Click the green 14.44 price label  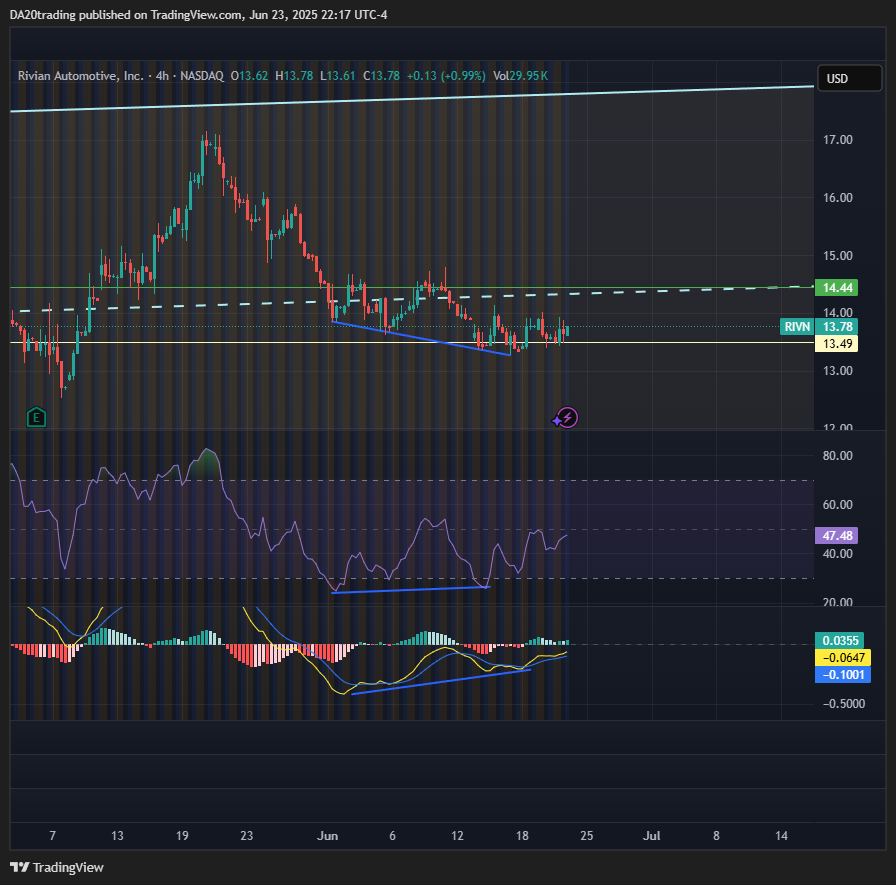coord(837,287)
